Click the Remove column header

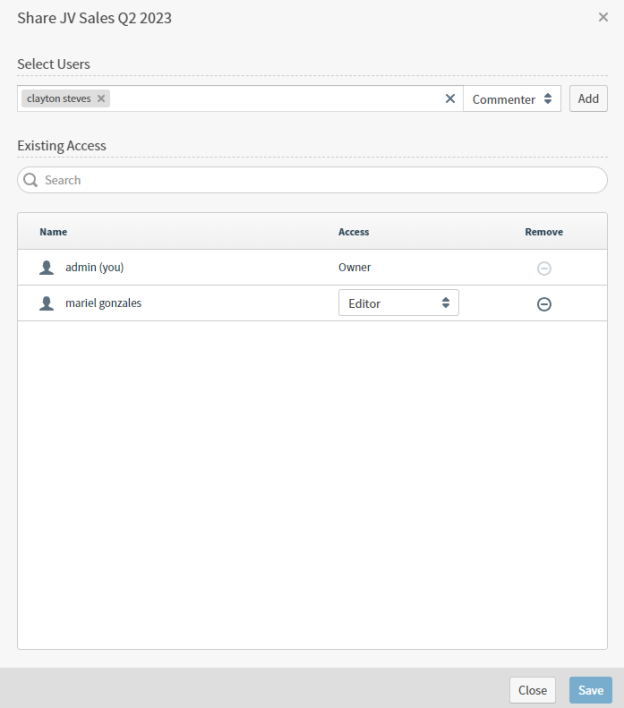click(544, 232)
